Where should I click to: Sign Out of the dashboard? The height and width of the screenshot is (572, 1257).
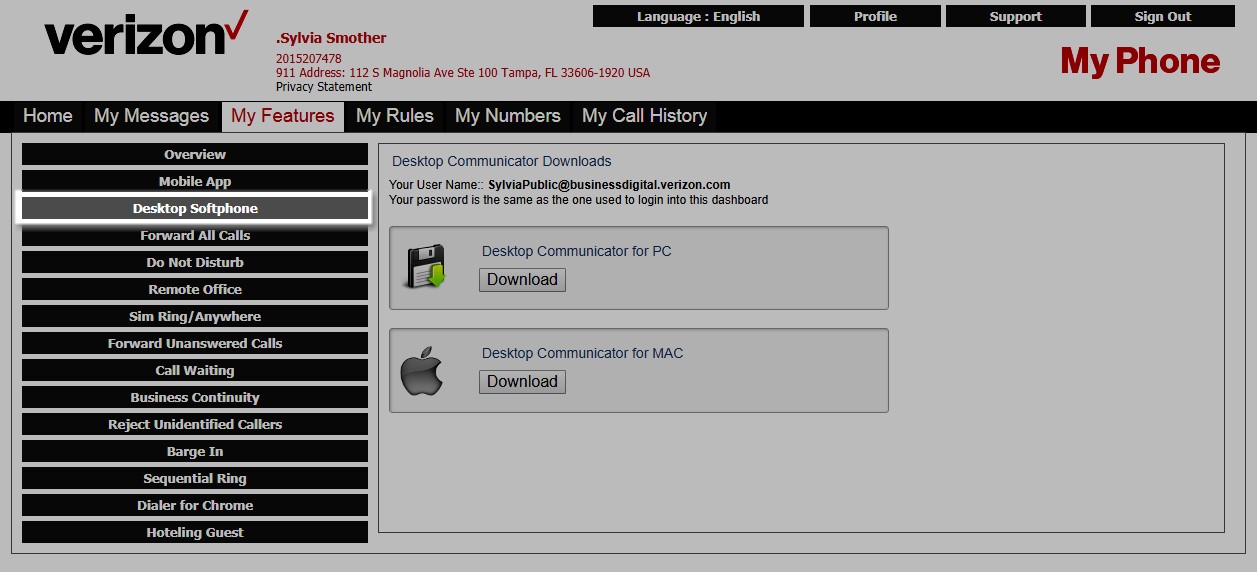[1162, 16]
